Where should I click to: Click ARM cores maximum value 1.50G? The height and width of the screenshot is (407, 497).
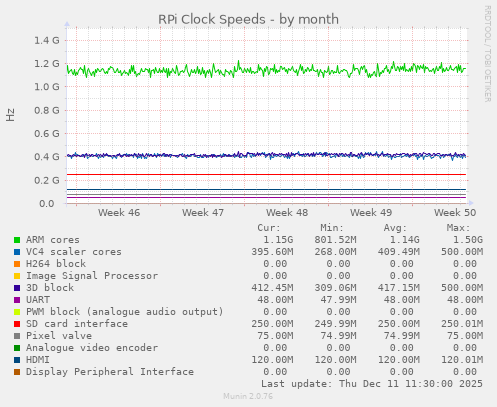pyautogui.click(x=467, y=240)
